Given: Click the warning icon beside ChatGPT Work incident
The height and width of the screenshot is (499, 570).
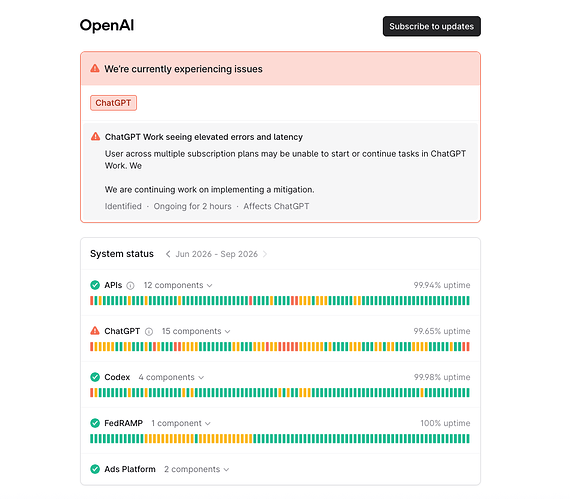Looking at the screenshot, I should [x=95, y=136].
